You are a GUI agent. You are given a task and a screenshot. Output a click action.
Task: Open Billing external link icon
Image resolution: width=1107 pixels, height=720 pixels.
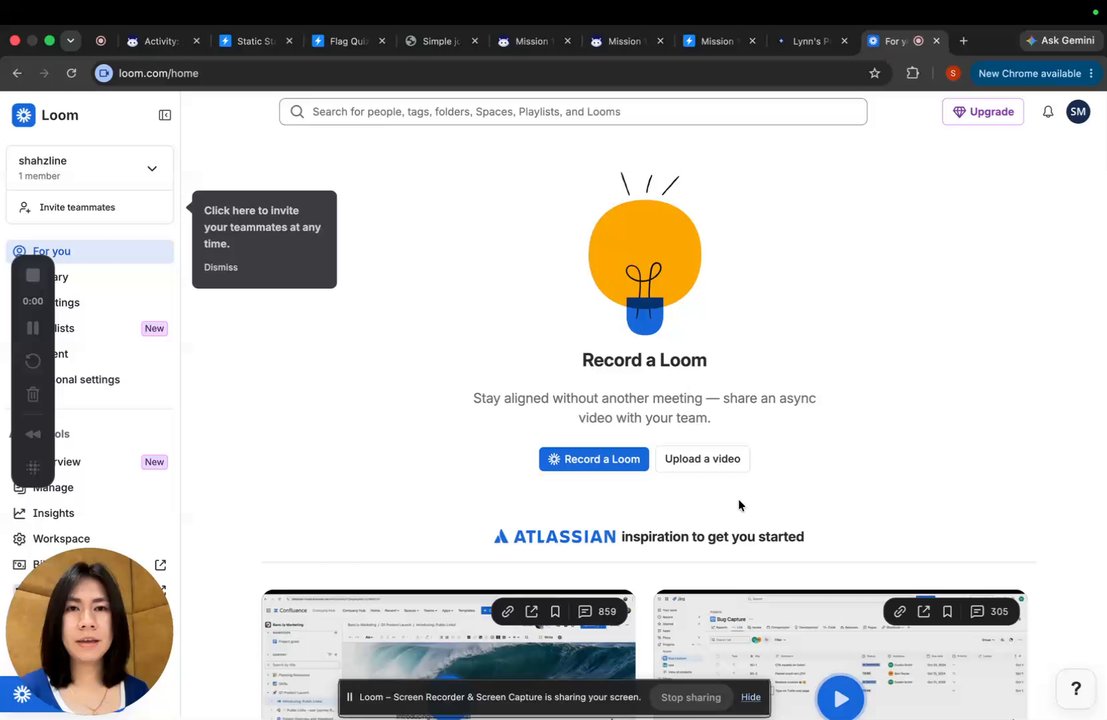click(x=160, y=565)
